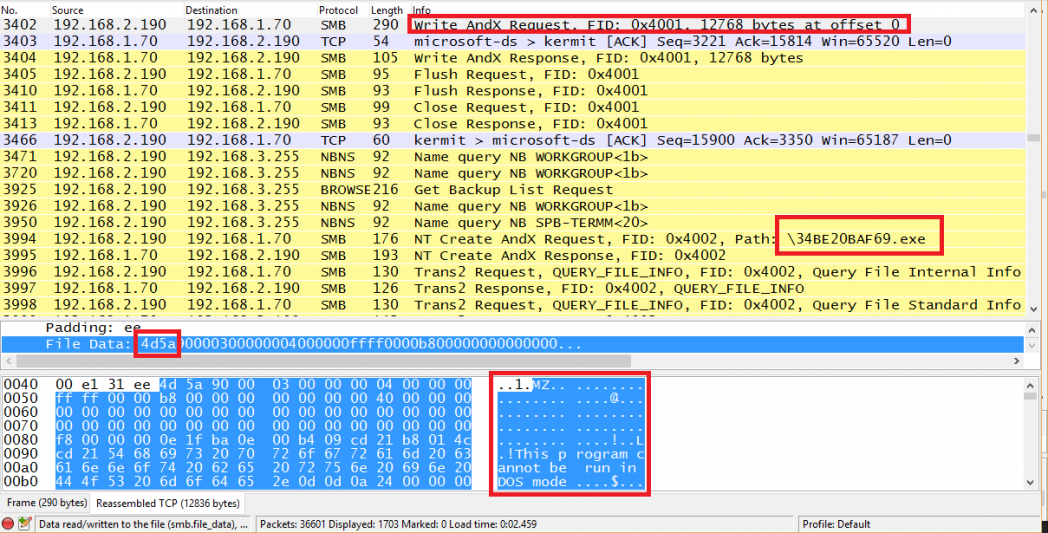1048x533 pixels.
Task: Click hex bytes on offset row 0050
Action: 264,398
